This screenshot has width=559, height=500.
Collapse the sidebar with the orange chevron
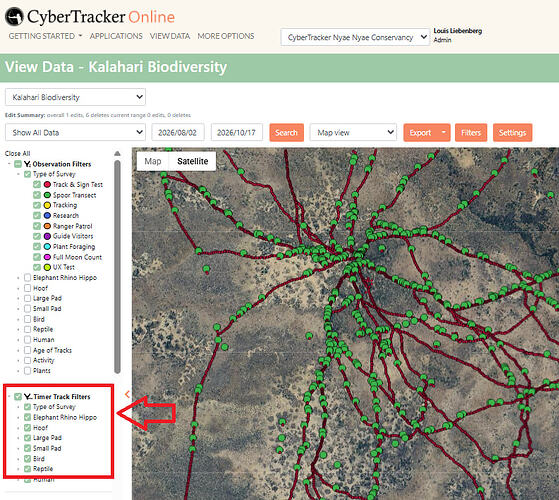click(127, 394)
